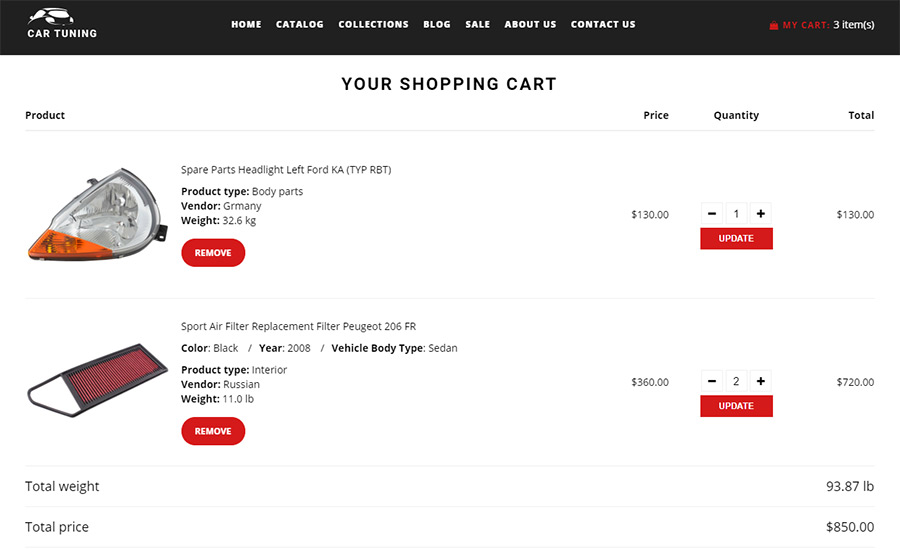Update the headlight quantity

[736, 238]
